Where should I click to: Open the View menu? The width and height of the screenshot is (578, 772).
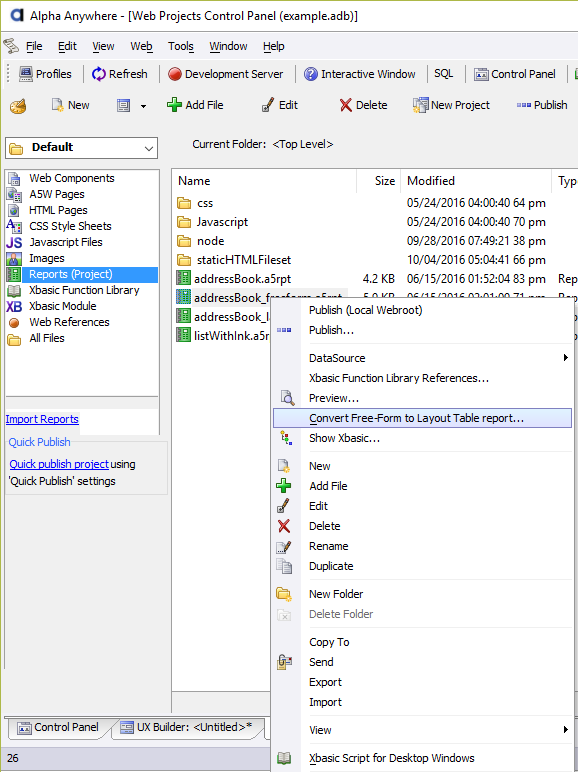tap(103, 46)
